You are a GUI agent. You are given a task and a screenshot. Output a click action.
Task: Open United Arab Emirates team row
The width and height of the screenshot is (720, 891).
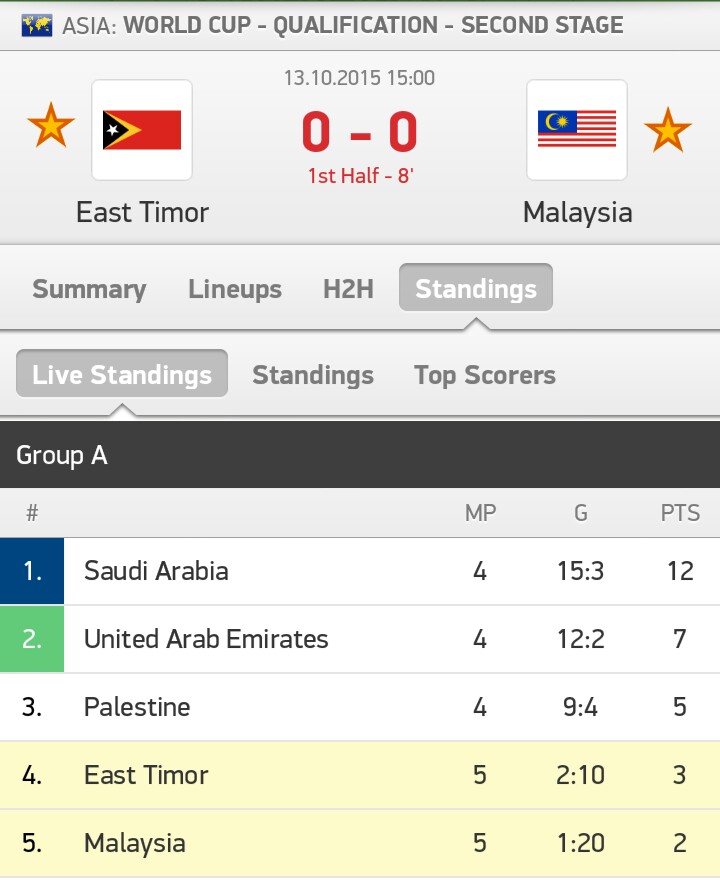point(206,639)
